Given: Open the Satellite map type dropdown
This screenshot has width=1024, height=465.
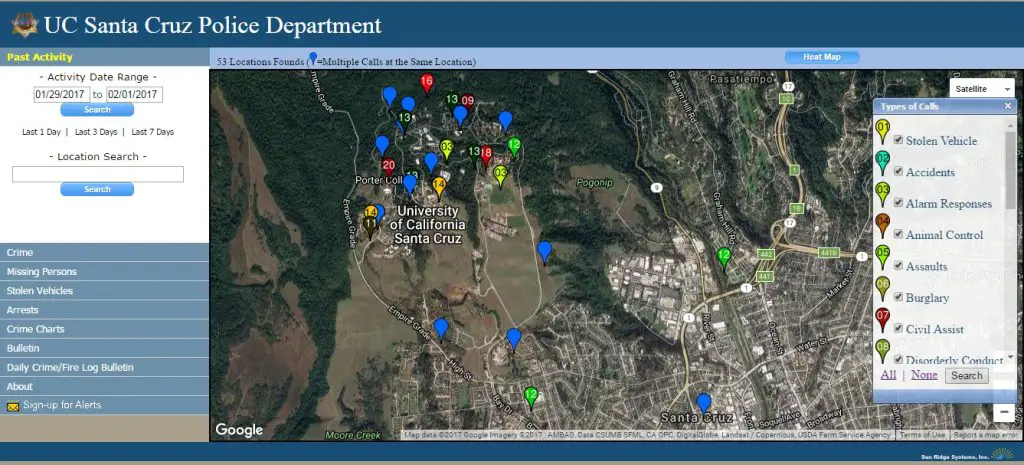Looking at the screenshot, I should [982, 89].
